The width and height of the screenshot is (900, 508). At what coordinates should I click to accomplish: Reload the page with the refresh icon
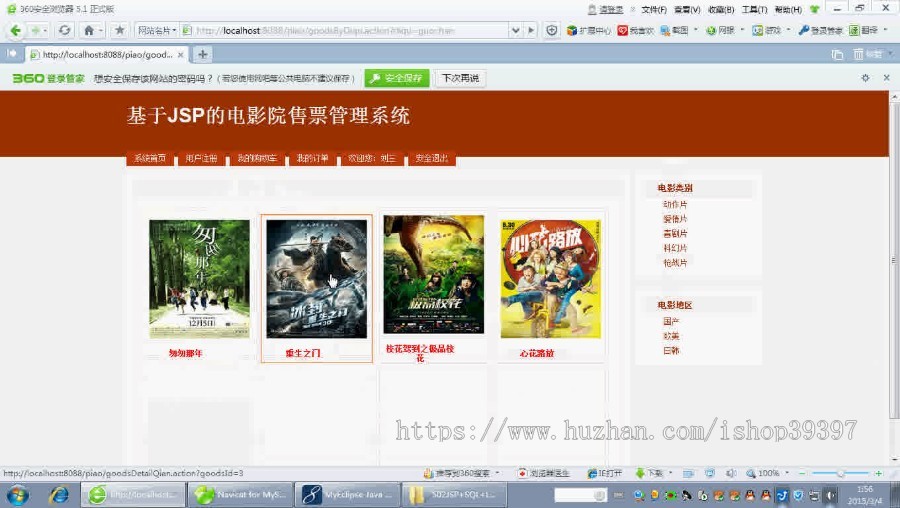[x=65, y=30]
